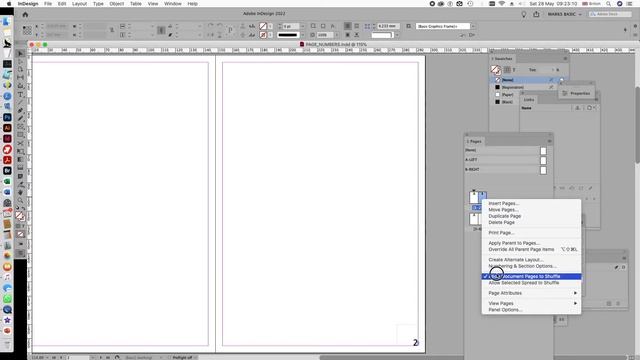Viewport: 640px width, 360px height.
Task: Choose Create Alternate Layout
Action: pyautogui.click(x=531, y=260)
